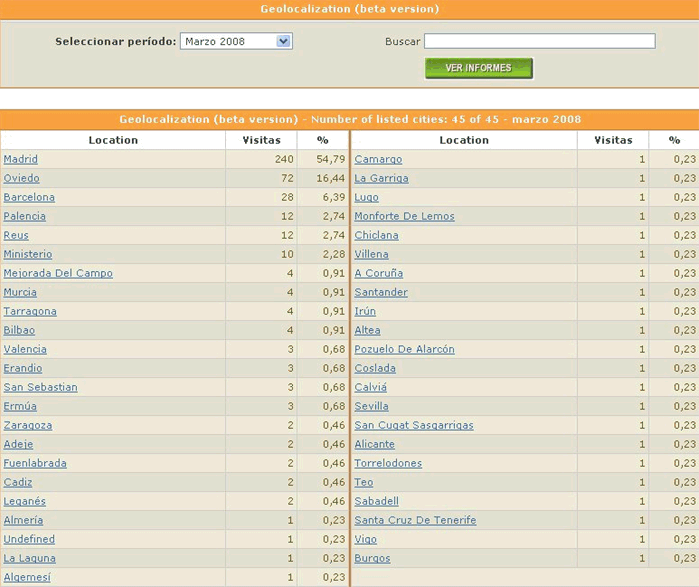Select the Monforte De Lemos link
The width and height of the screenshot is (699, 587).
404,216
